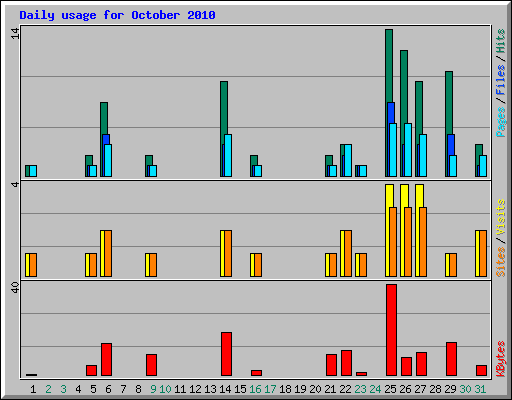
Task: Click the day label "21" on x-axis
Action: pyautogui.click(x=330, y=389)
